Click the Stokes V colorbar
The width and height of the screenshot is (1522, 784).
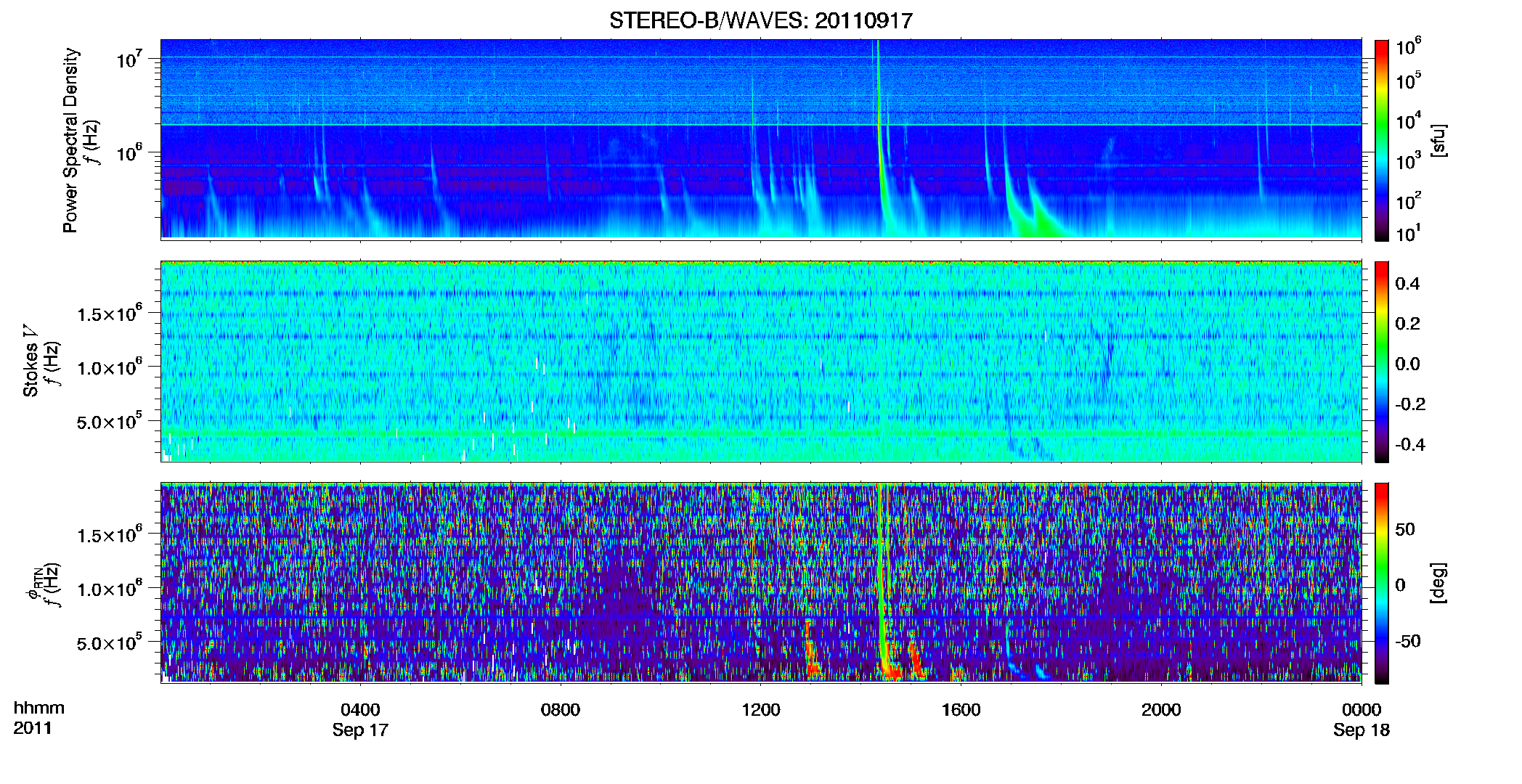point(1381,362)
